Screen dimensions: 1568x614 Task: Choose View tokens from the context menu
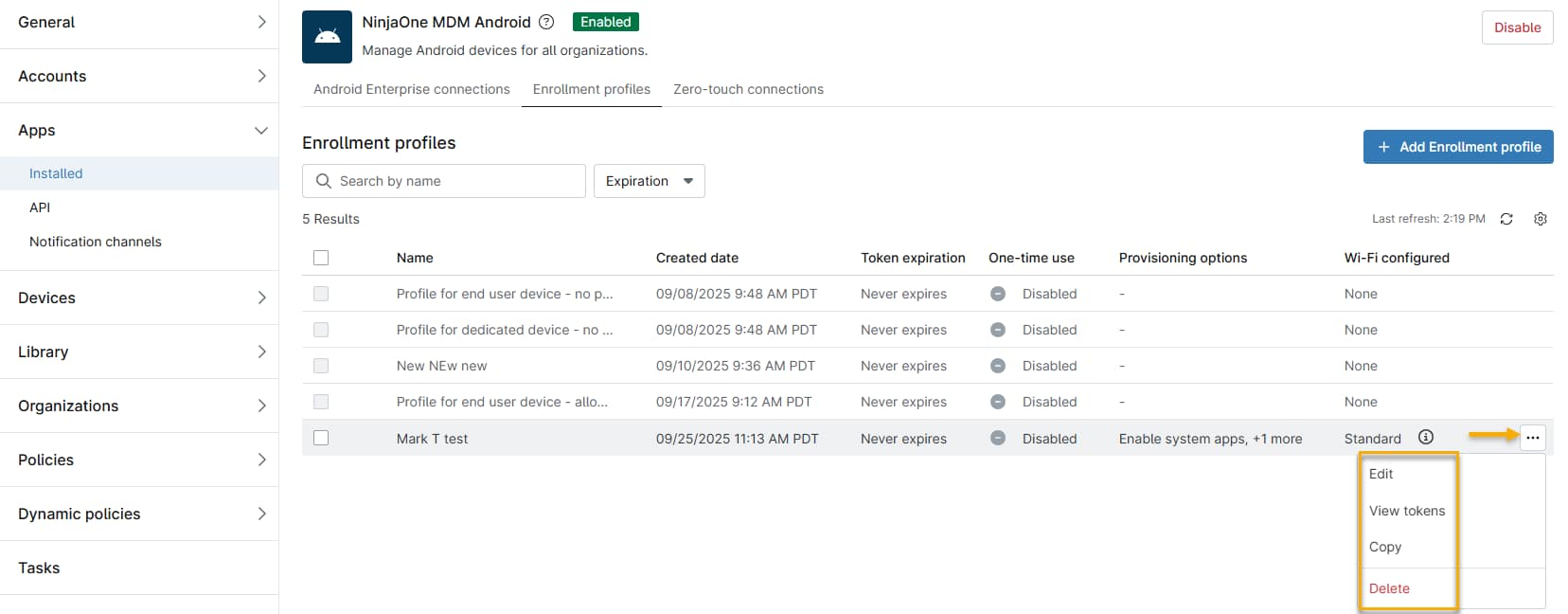tap(1406, 511)
